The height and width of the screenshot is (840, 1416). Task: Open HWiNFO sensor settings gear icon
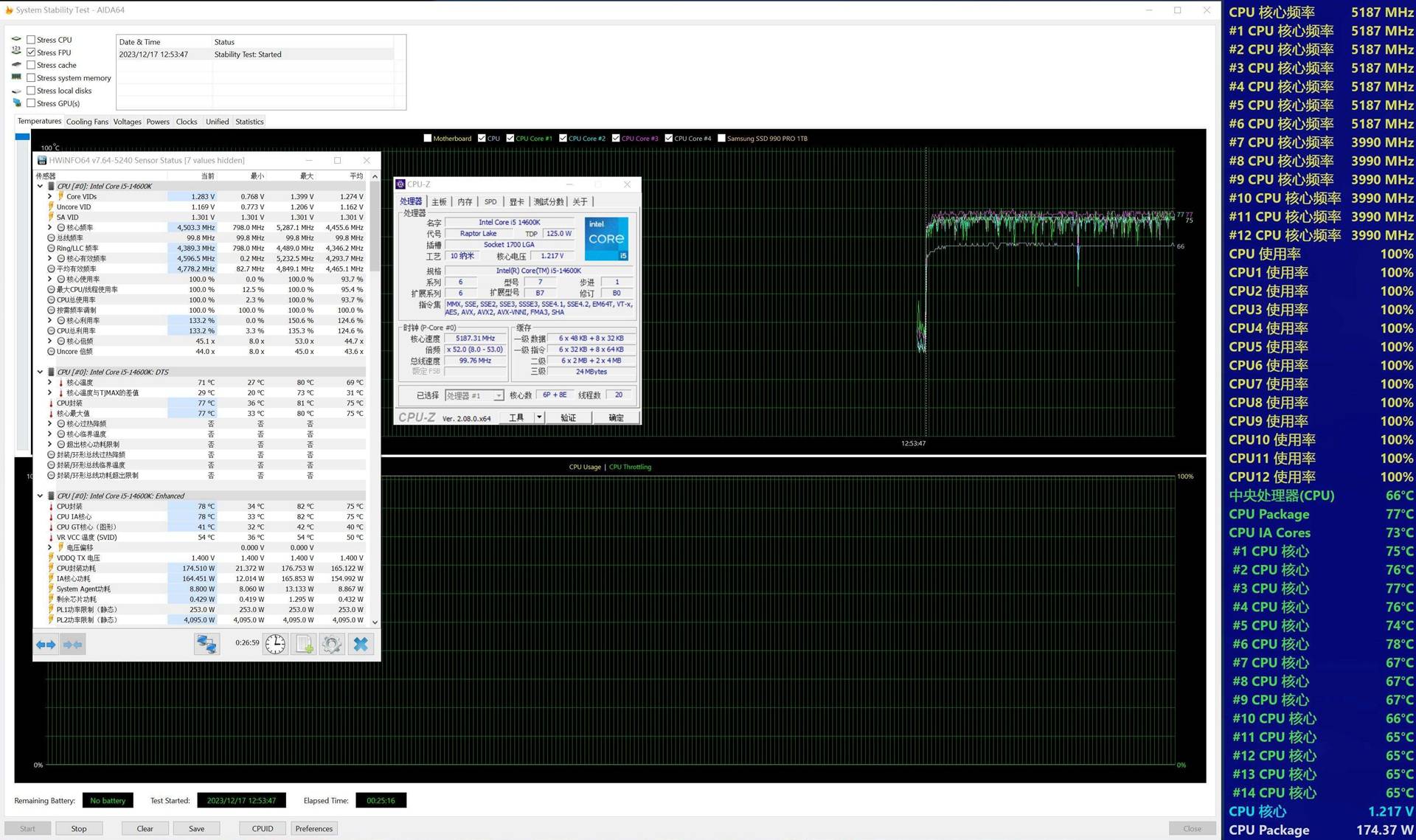[332, 644]
